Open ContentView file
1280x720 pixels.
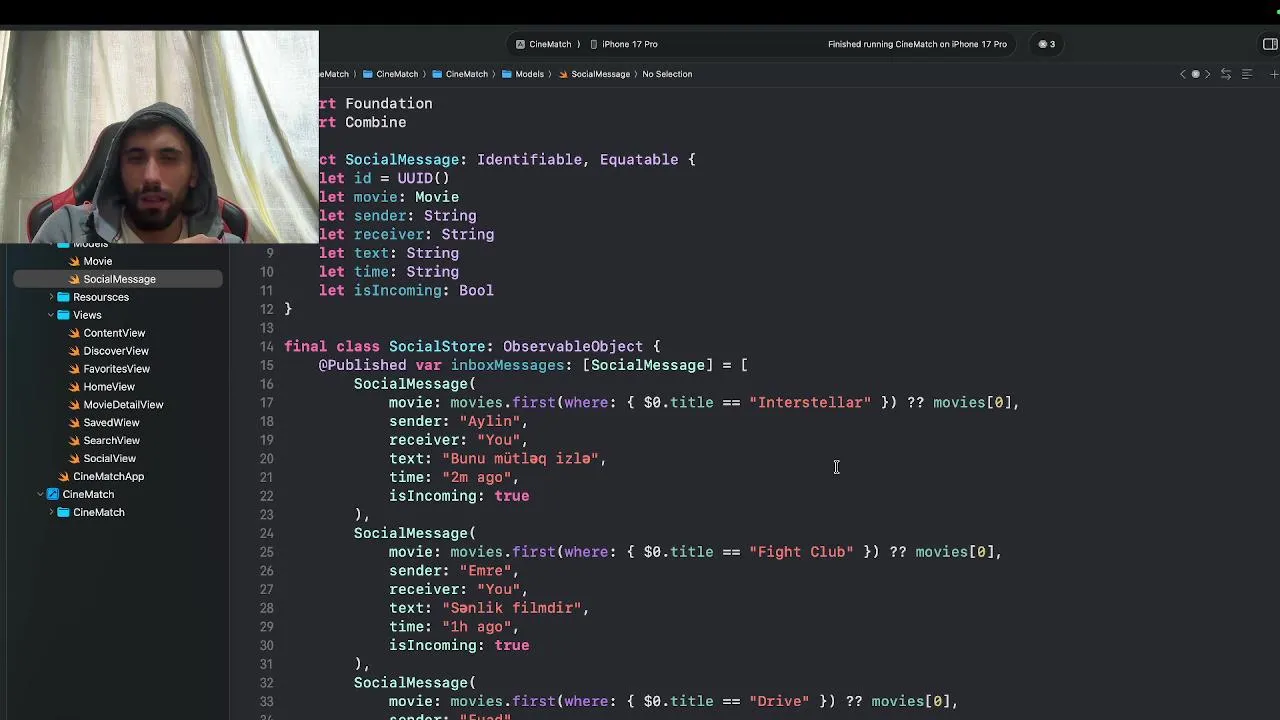114,333
